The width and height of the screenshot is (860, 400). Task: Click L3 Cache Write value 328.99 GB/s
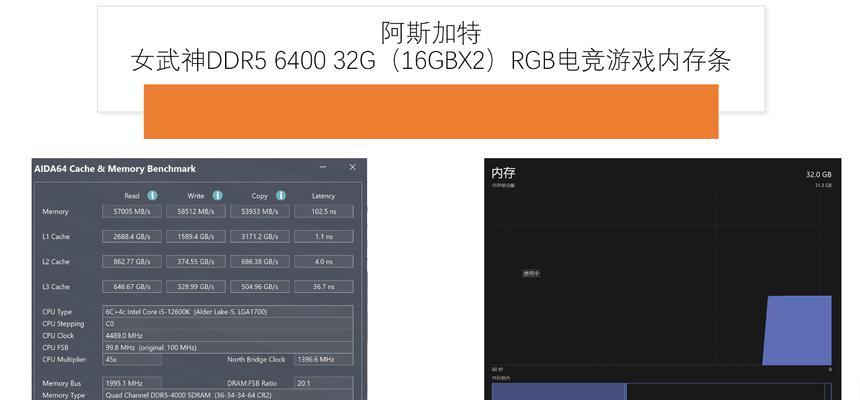(196, 286)
